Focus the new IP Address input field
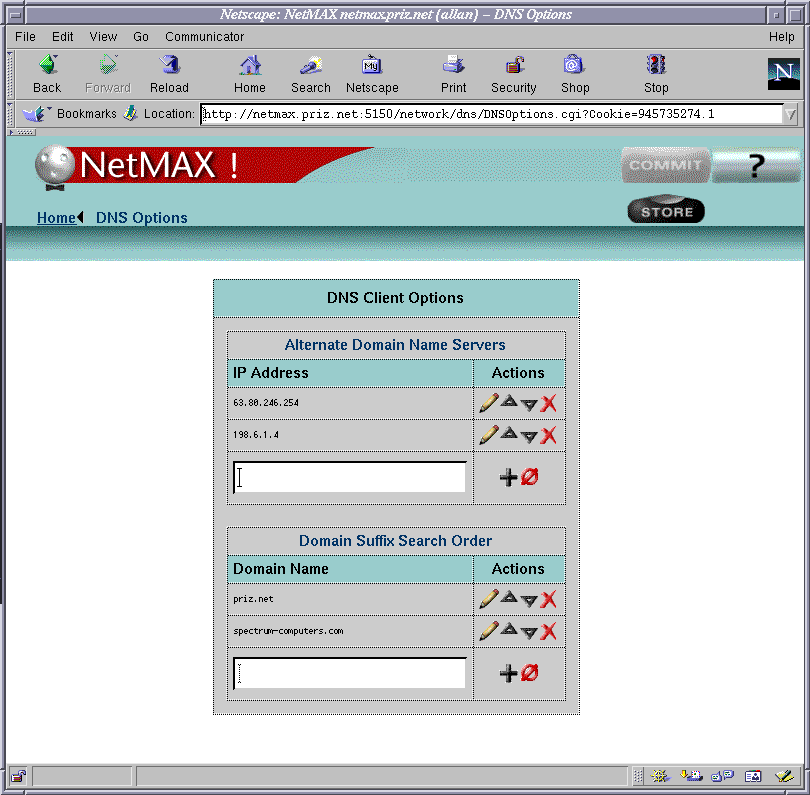 (x=350, y=477)
